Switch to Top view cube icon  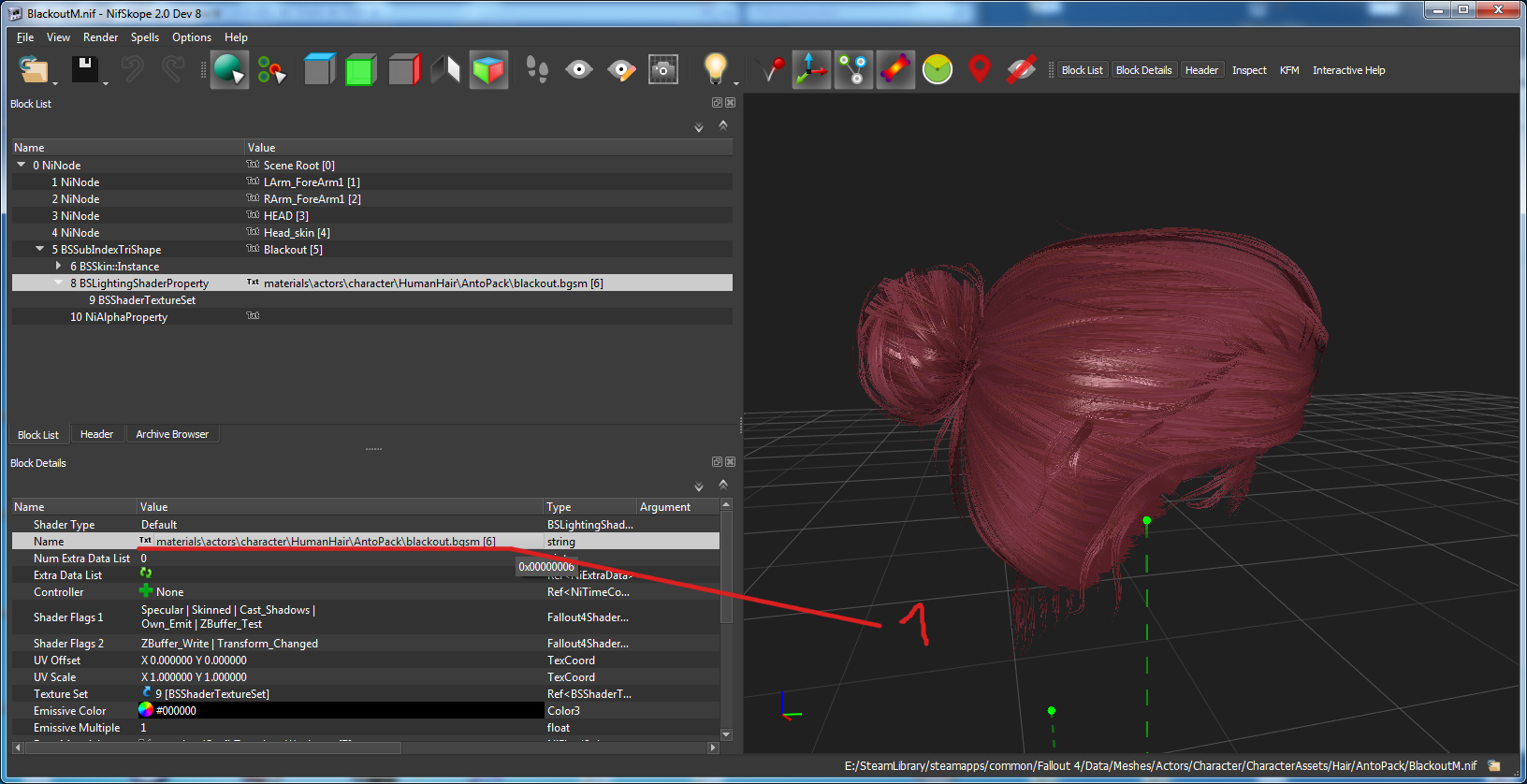(x=319, y=70)
